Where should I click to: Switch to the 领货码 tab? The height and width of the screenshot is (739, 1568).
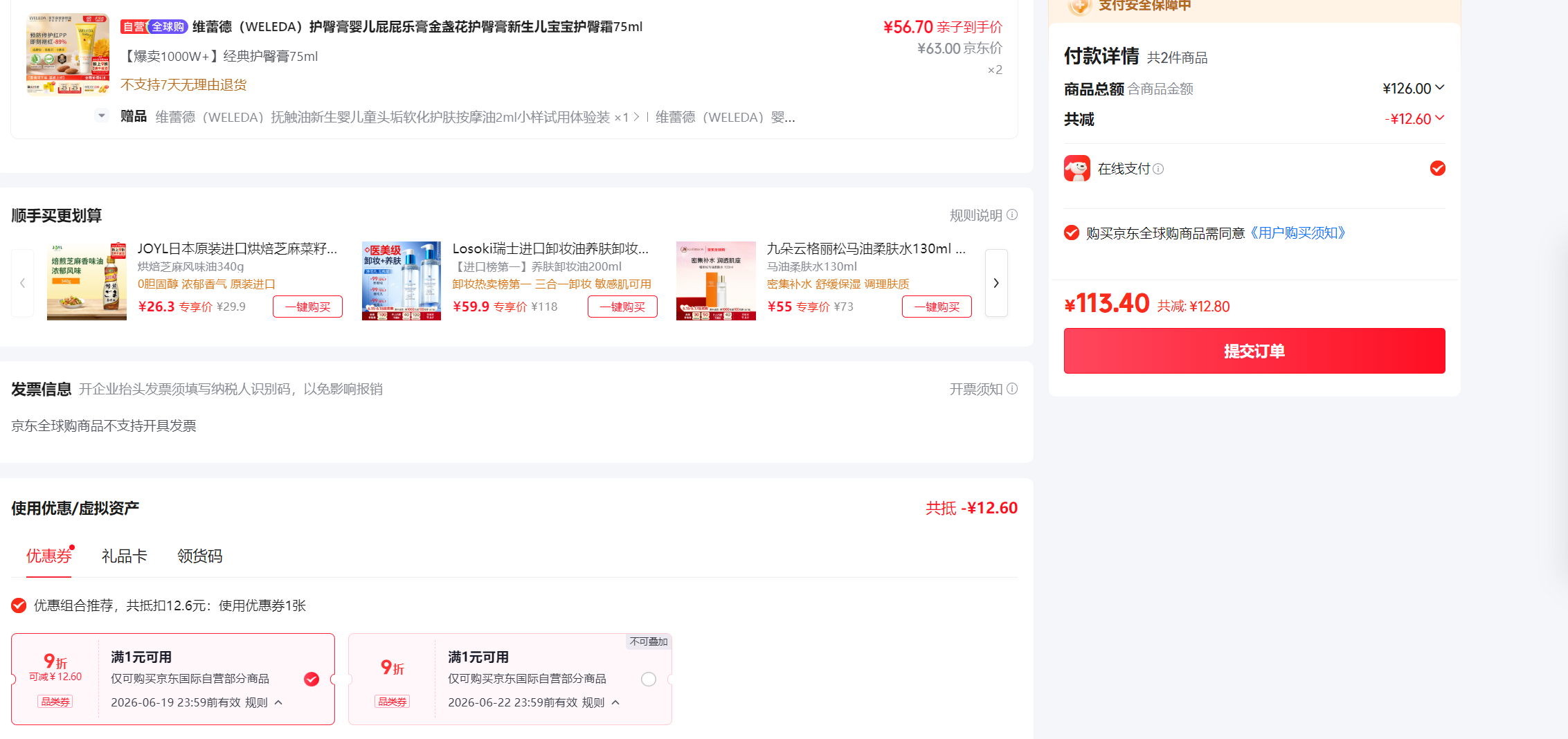(x=200, y=556)
